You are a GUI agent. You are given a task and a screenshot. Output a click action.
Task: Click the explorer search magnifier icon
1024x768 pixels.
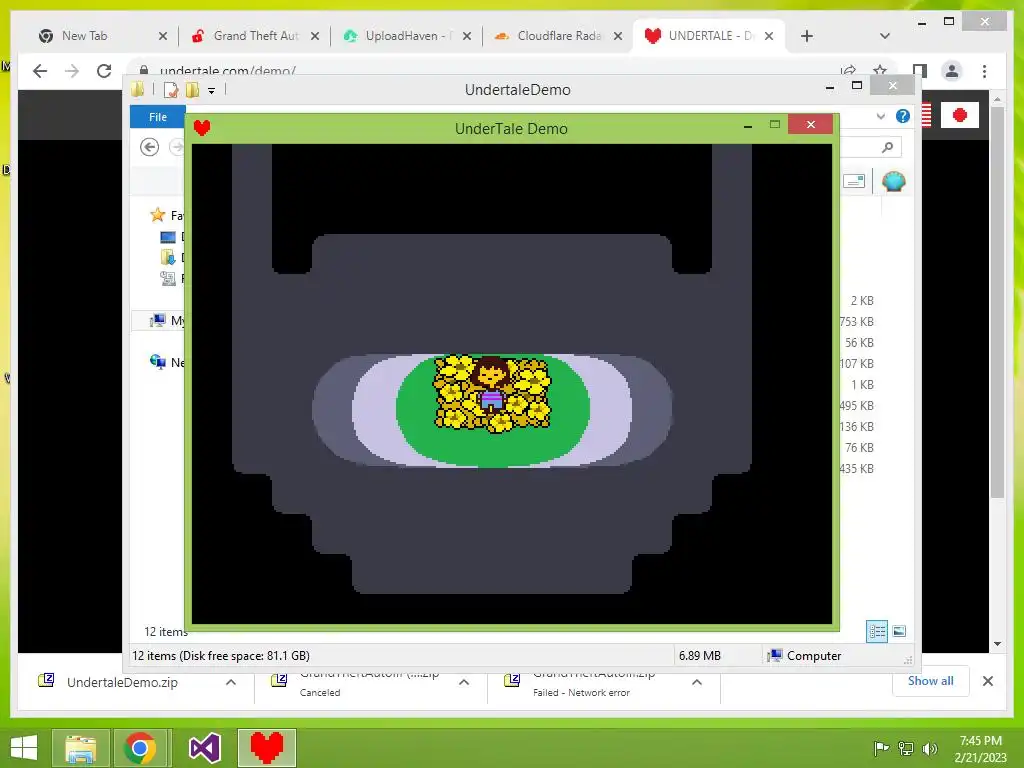887,147
